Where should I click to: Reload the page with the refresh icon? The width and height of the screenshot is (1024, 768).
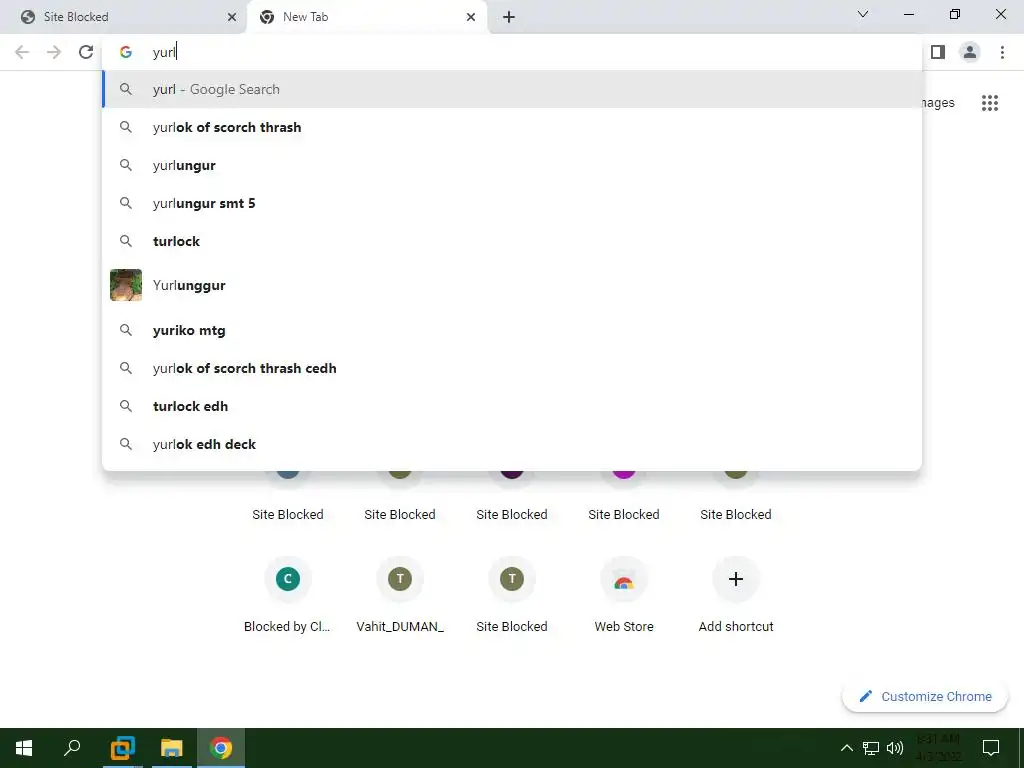point(86,52)
